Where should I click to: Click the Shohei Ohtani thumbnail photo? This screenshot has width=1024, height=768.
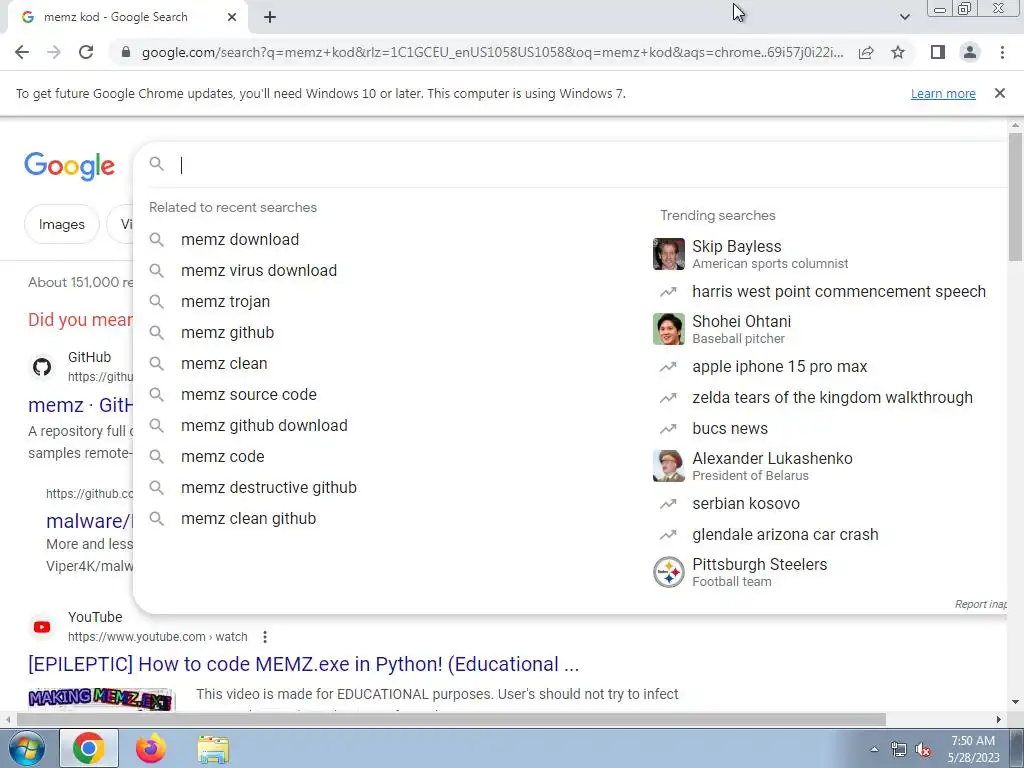pyautogui.click(x=669, y=329)
